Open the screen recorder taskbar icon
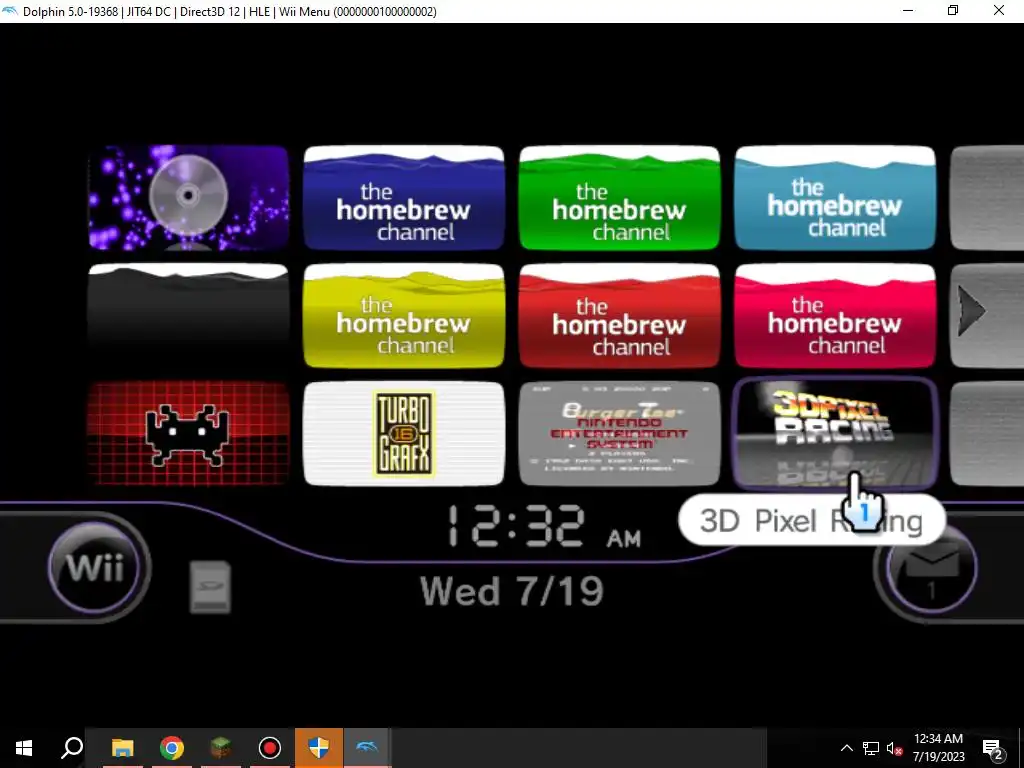Image resolution: width=1024 pixels, height=768 pixels. pyautogui.click(x=269, y=748)
